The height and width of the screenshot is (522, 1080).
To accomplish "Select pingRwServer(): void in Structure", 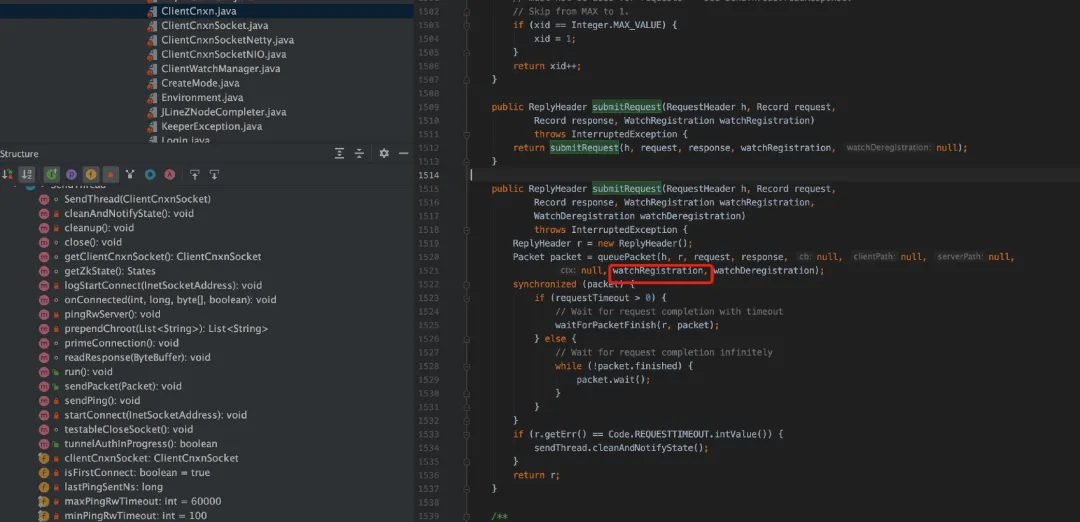I will pos(112,314).
